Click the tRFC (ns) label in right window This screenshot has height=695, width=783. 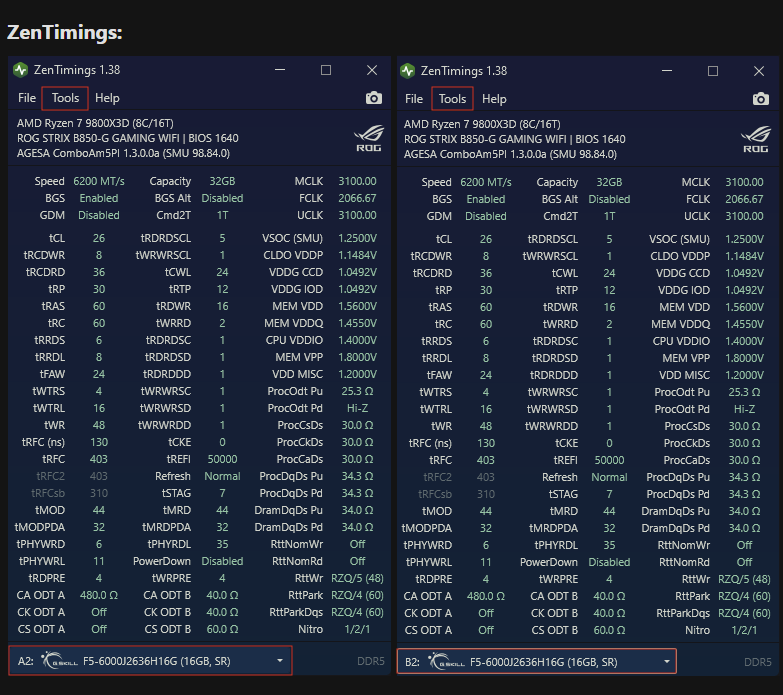(430, 443)
